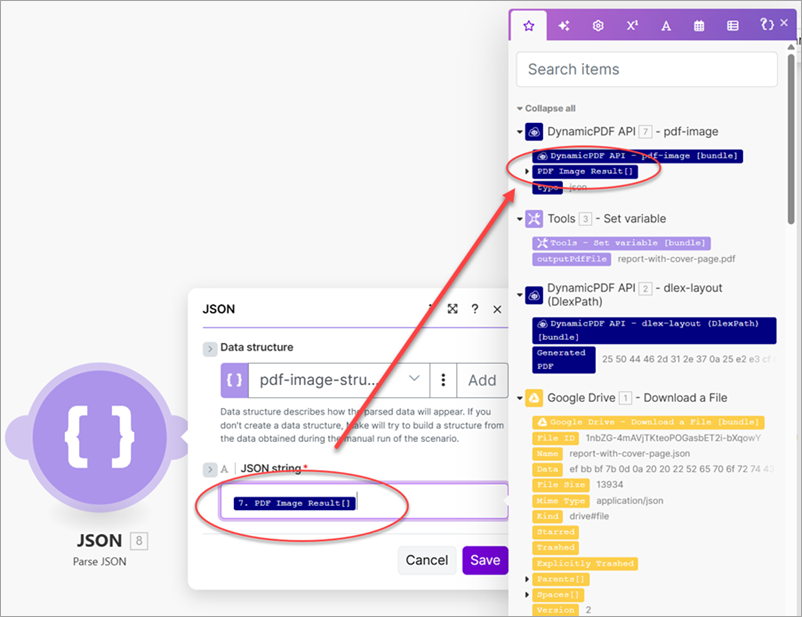
Task: Click Save in the JSON dialog
Action: pyautogui.click(x=485, y=560)
